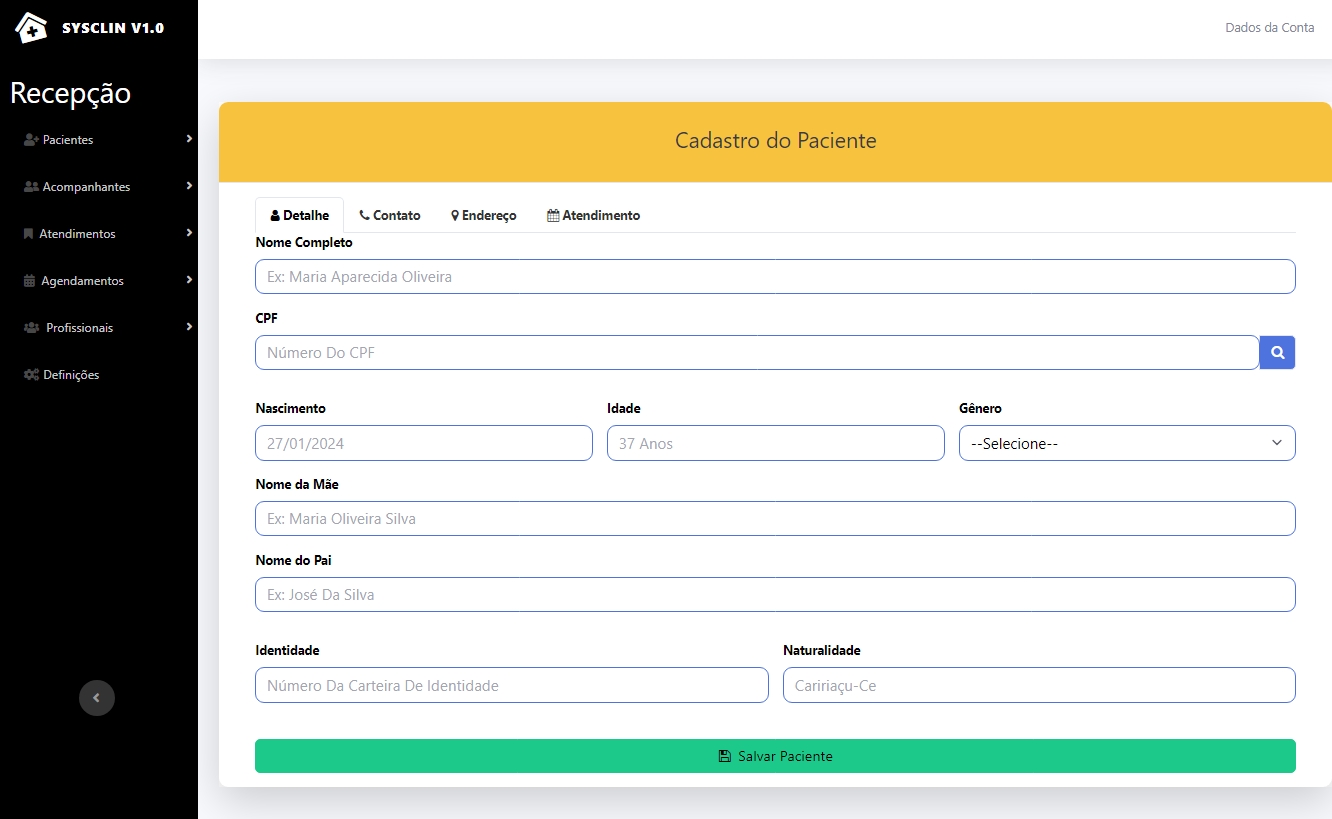This screenshot has height=819, width=1332.
Task: Click the Profissionais group icon in sidebar
Action: 31,328
